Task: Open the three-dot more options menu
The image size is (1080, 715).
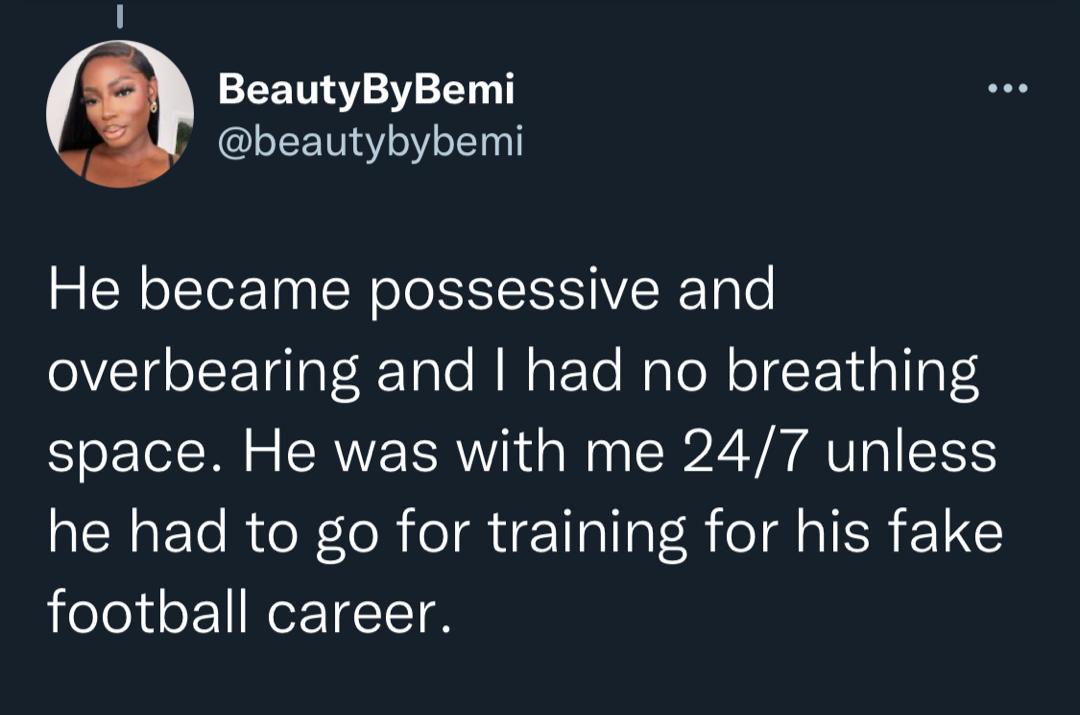Action: click(x=1007, y=90)
